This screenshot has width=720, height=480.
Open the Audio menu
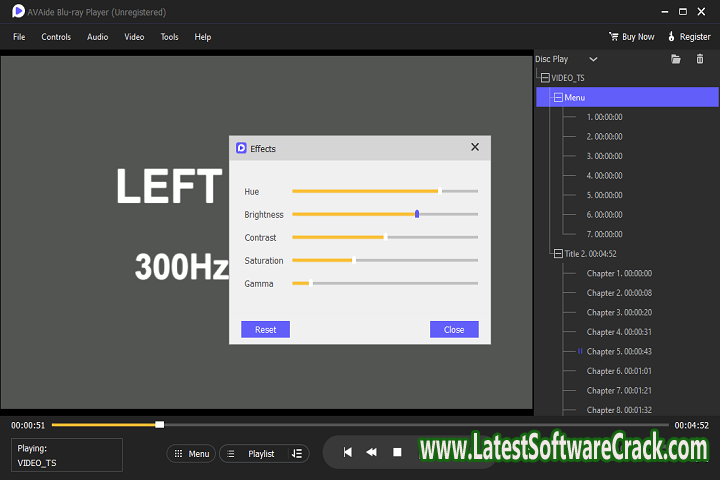pyautogui.click(x=97, y=37)
